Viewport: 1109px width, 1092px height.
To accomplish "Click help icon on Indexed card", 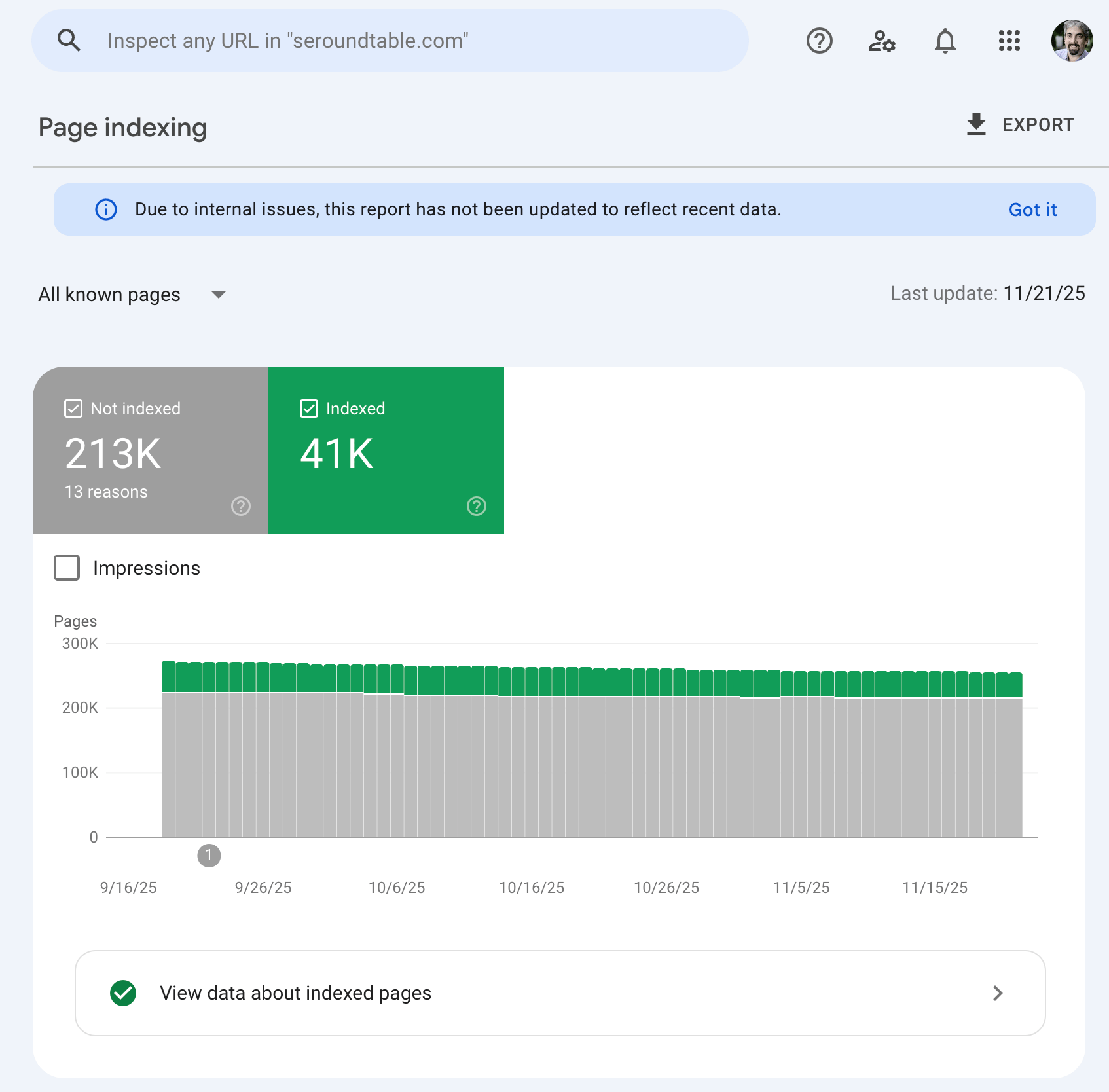I will (x=477, y=506).
